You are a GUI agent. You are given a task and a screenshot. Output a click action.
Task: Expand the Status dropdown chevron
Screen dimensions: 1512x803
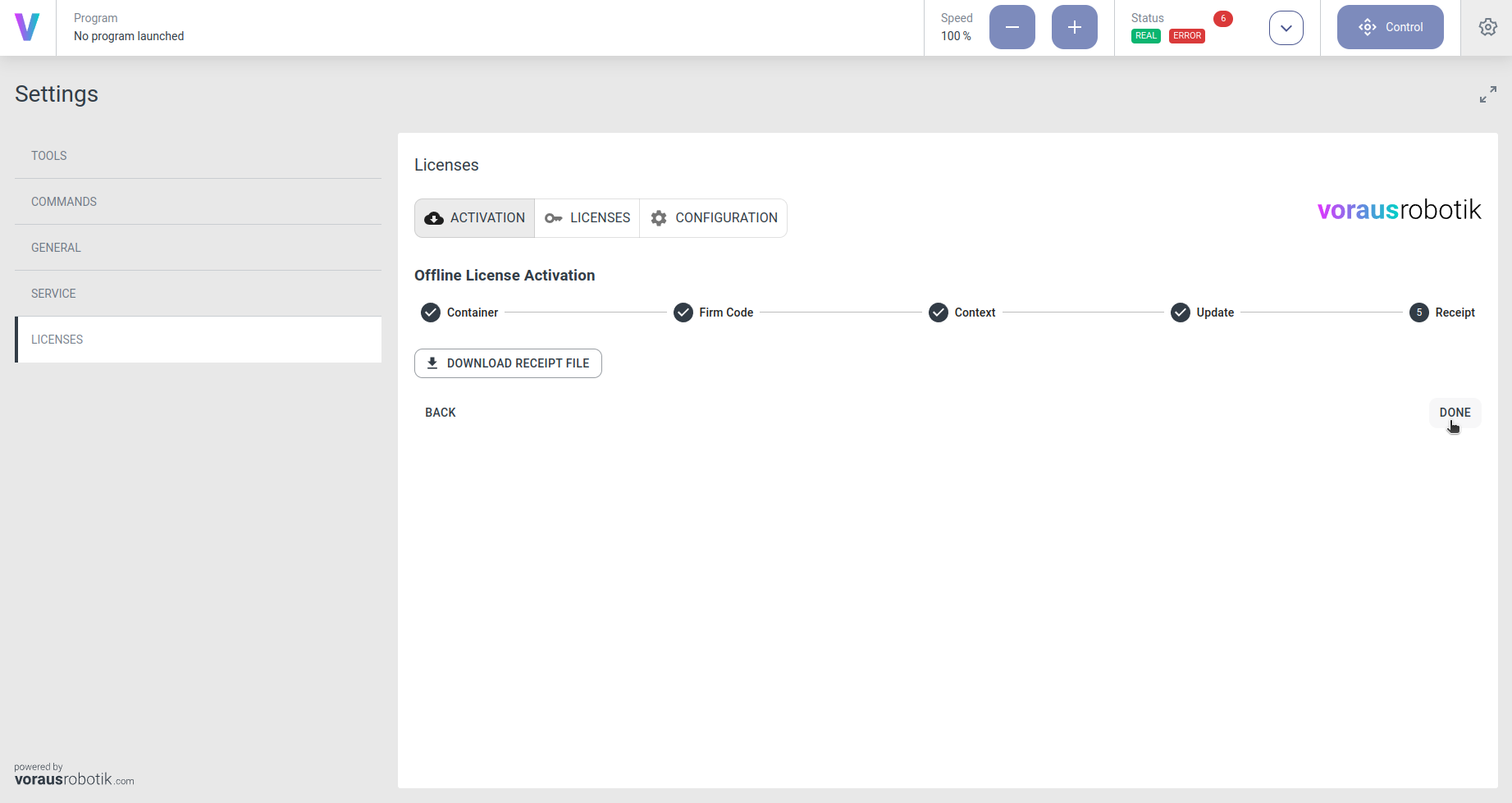[x=1286, y=28]
